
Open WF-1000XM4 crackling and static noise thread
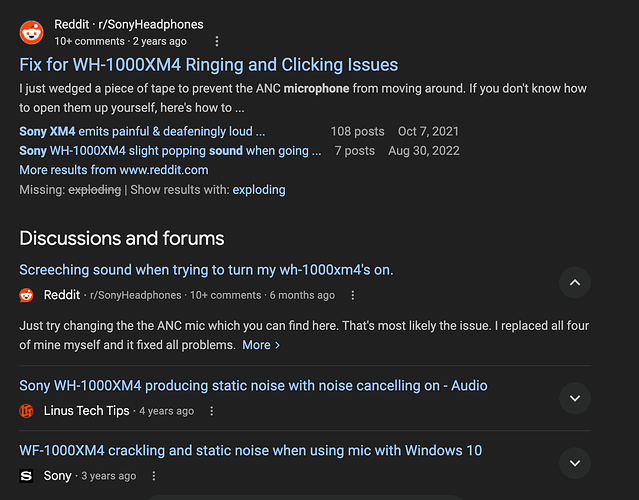[250, 451]
